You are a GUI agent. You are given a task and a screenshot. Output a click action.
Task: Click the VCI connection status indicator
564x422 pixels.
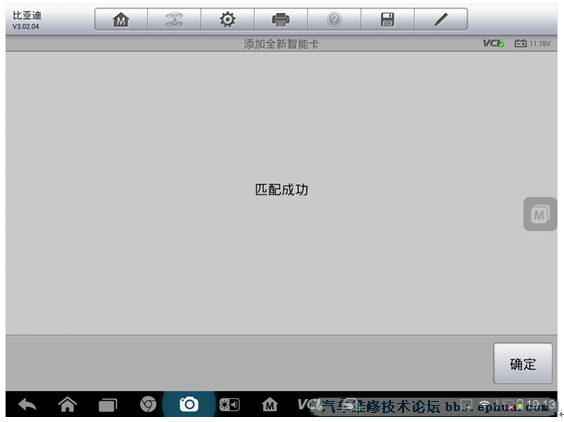pyautogui.click(x=493, y=44)
